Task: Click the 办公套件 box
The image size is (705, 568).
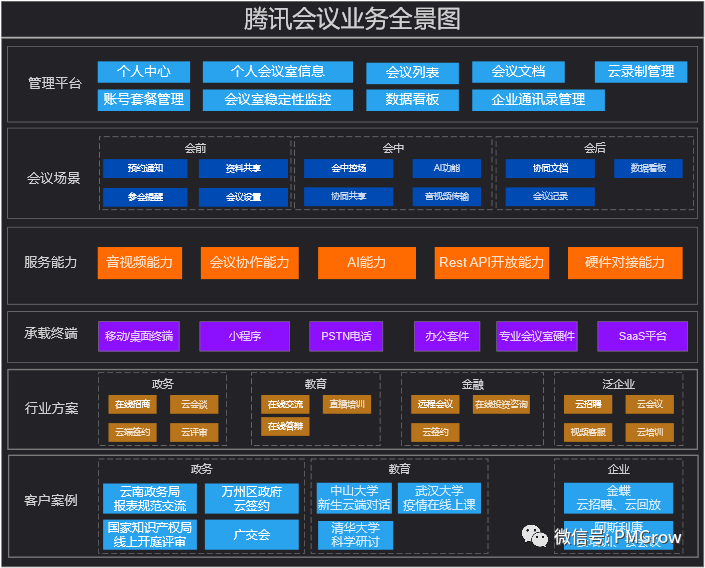Action: (447, 336)
